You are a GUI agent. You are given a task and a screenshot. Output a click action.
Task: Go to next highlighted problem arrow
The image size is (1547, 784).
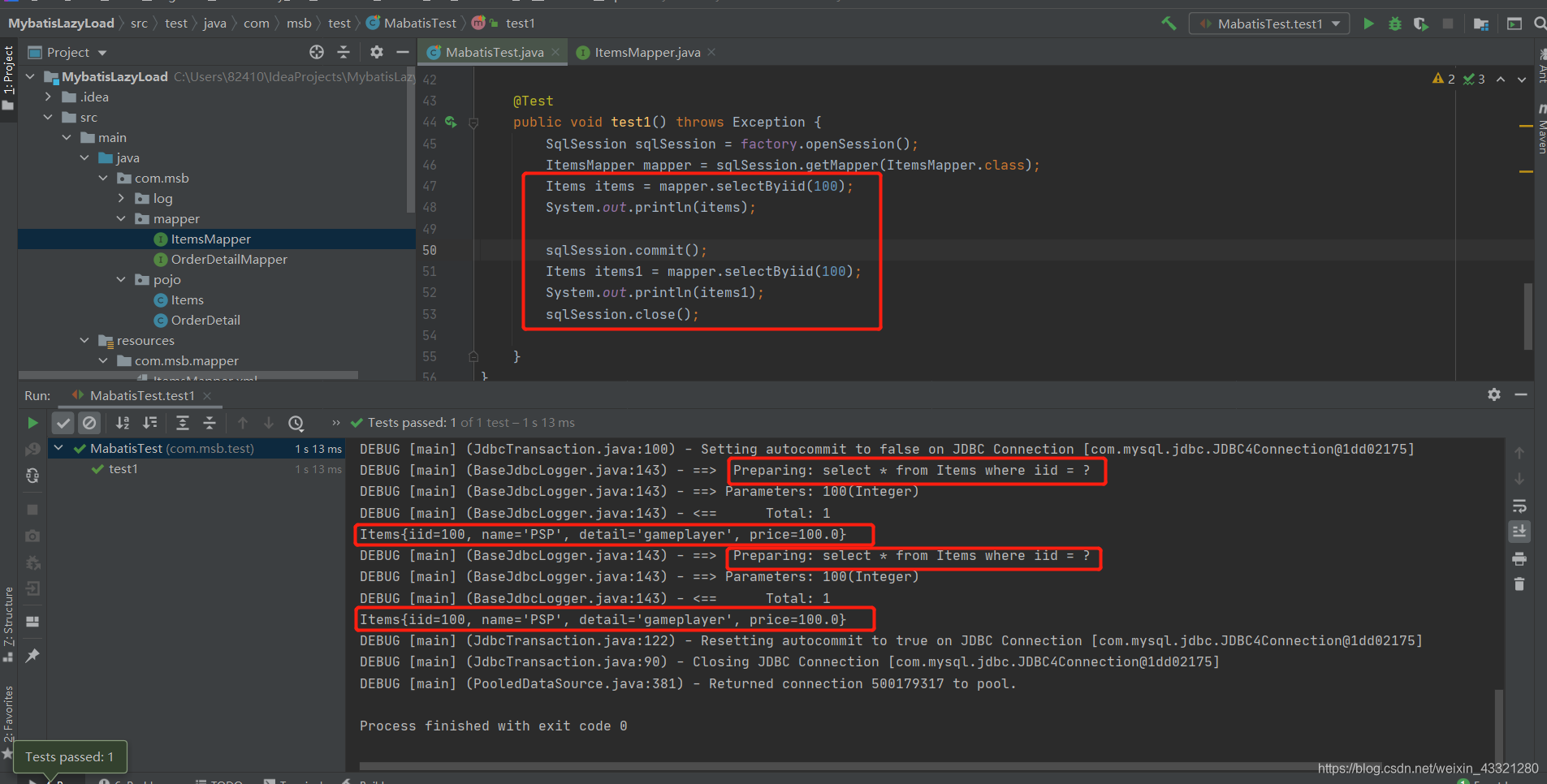point(1522,79)
